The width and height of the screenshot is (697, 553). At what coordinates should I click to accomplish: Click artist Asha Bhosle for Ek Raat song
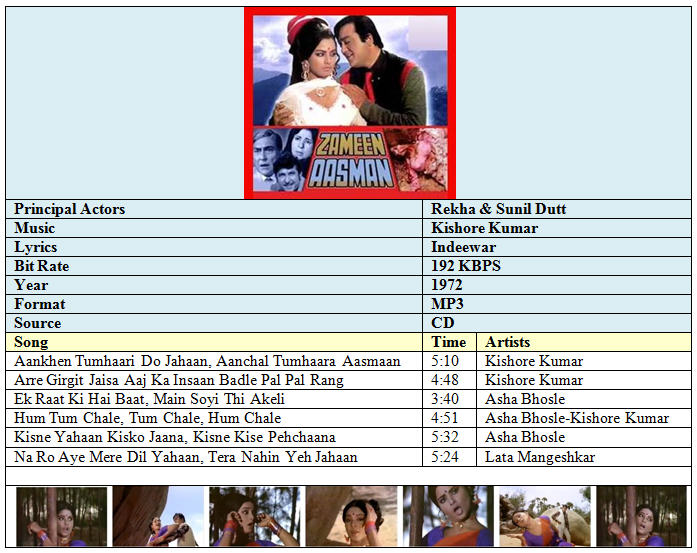tap(525, 399)
